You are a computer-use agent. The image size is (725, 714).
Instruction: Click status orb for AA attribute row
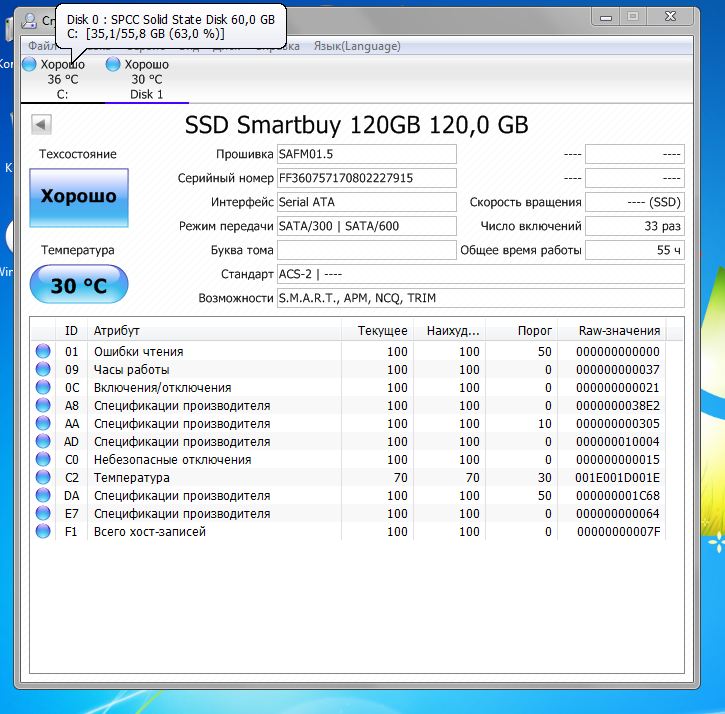pyautogui.click(x=43, y=423)
